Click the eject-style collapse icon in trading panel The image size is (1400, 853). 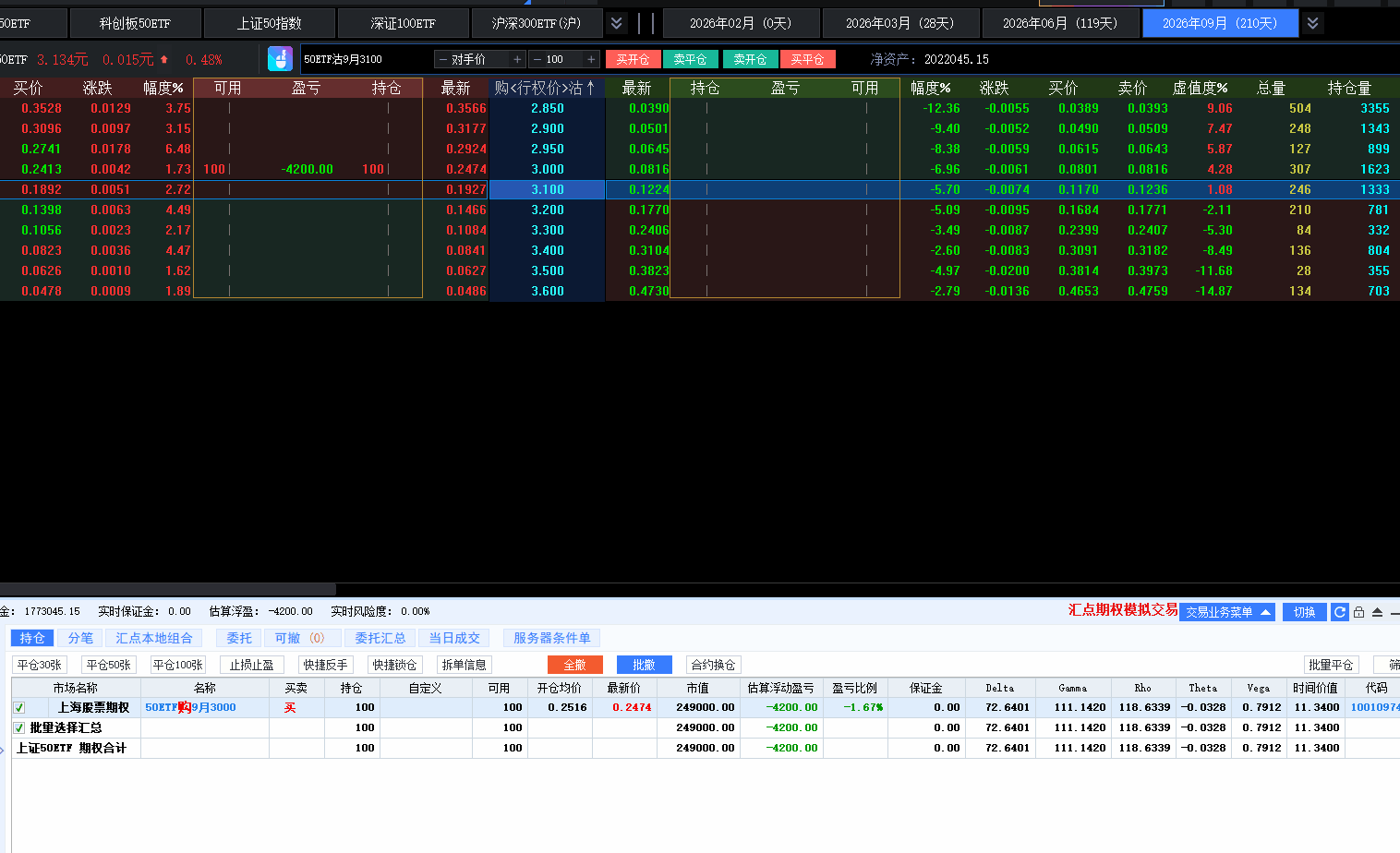[1377, 612]
